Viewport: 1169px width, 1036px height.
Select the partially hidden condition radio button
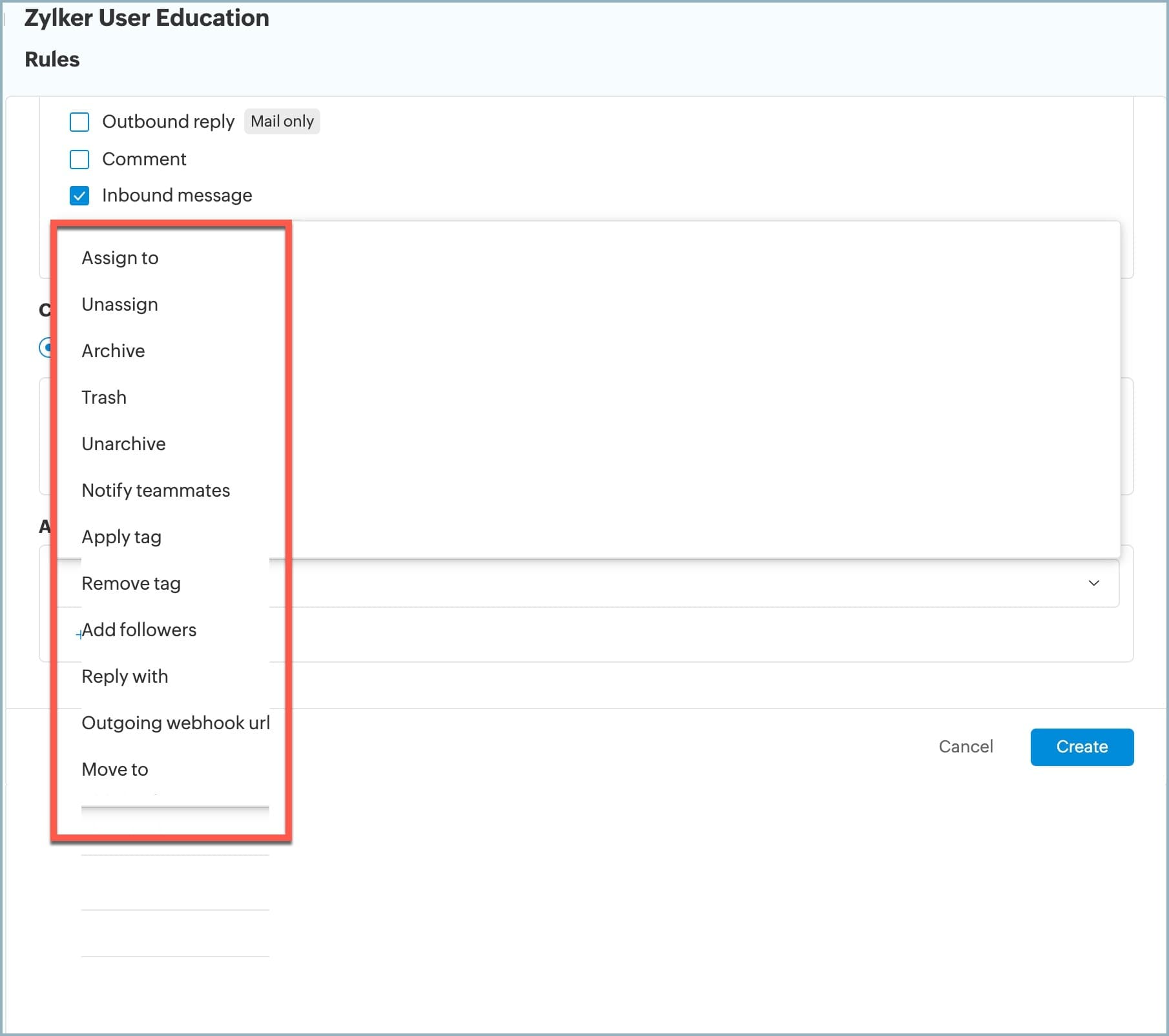pos(45,347)
